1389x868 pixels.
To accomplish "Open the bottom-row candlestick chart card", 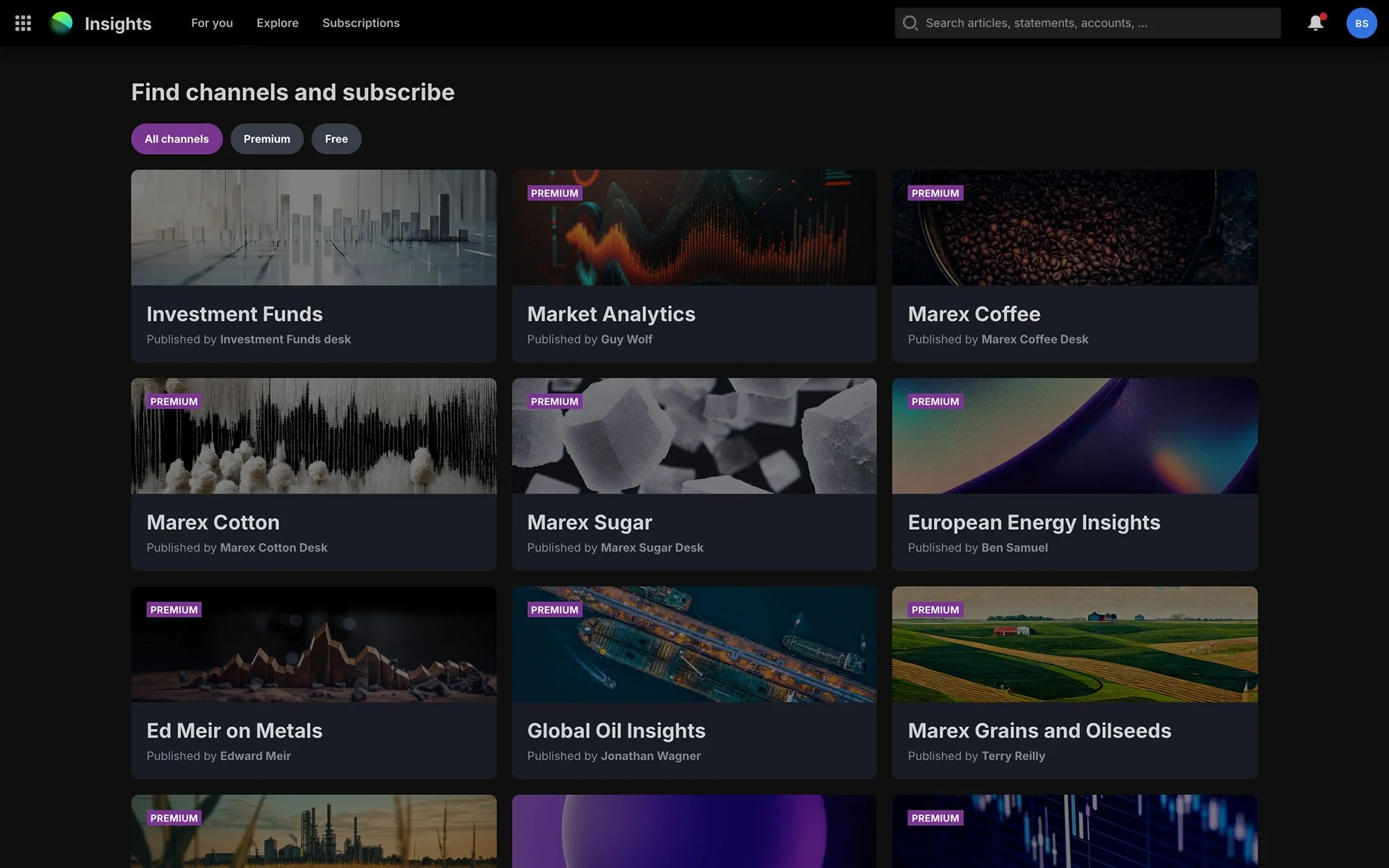I will (1074, 831).
